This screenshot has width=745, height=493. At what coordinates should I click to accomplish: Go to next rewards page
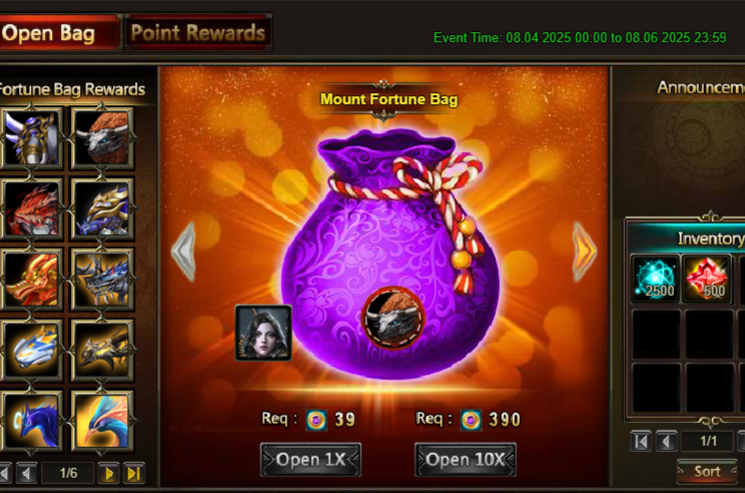pos(108,473)
